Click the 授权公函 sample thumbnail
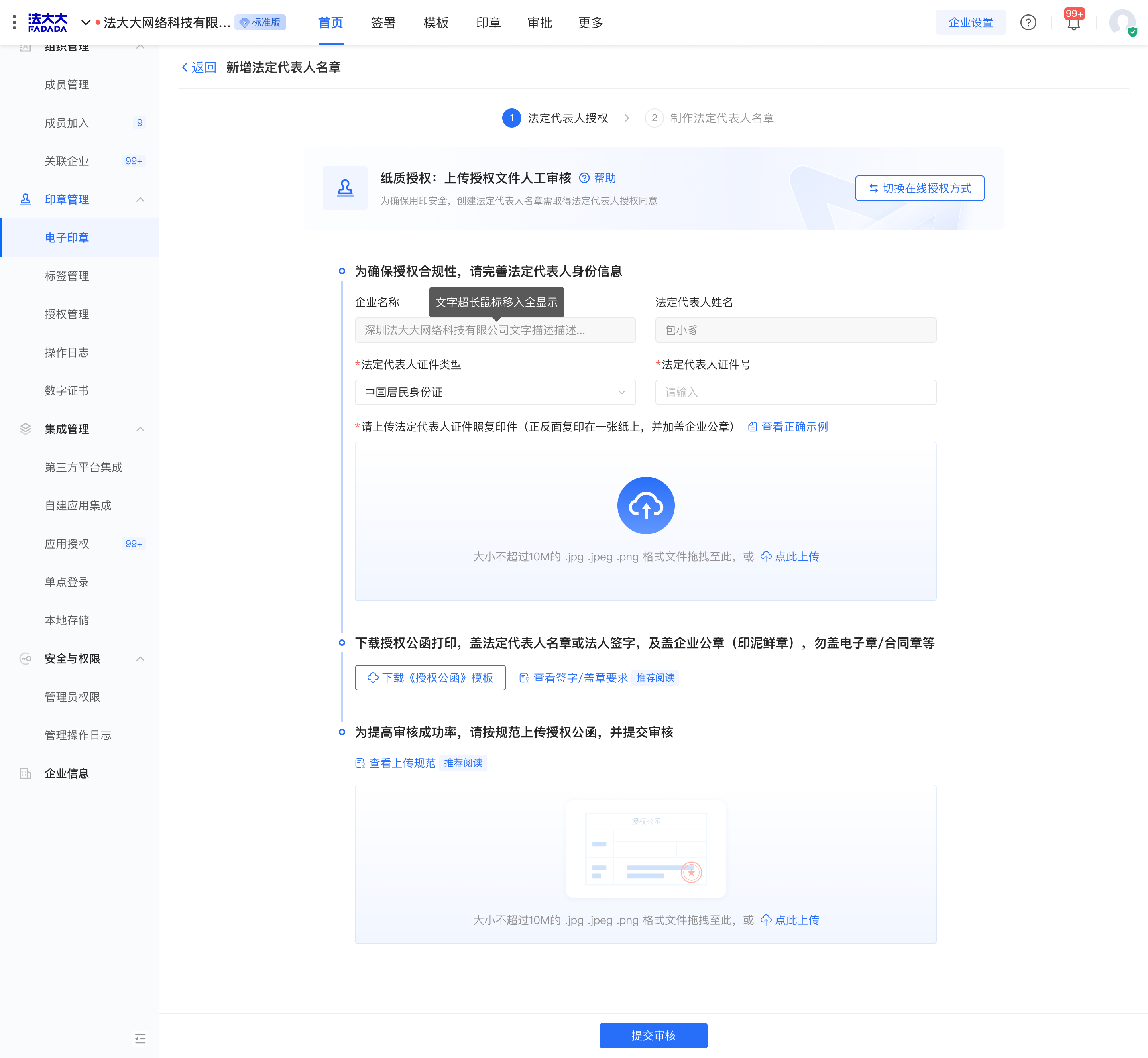 pyautogui.click(x=646, y=848)
